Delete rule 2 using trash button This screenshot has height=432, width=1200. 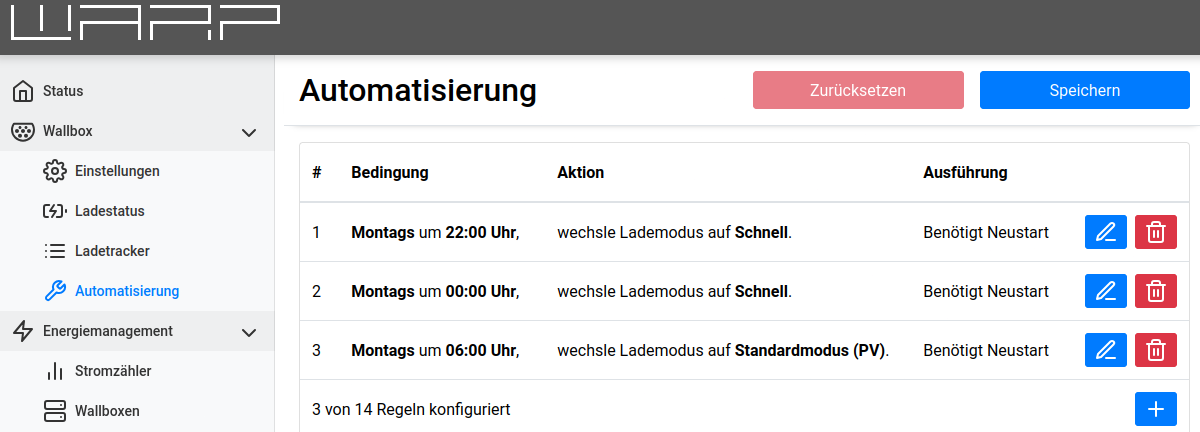(x=1155, y=292)
